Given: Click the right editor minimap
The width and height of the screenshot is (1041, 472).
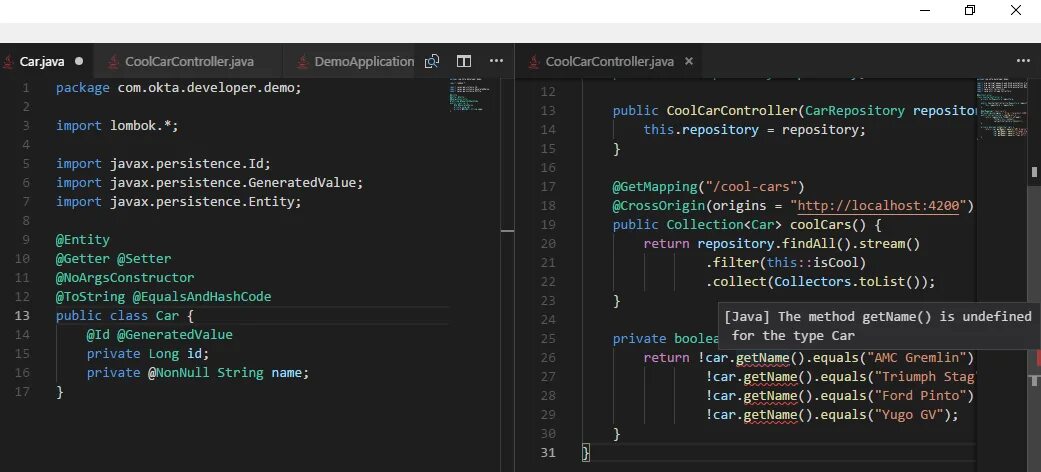Looking at the screenshot, I should point(1002,108).
